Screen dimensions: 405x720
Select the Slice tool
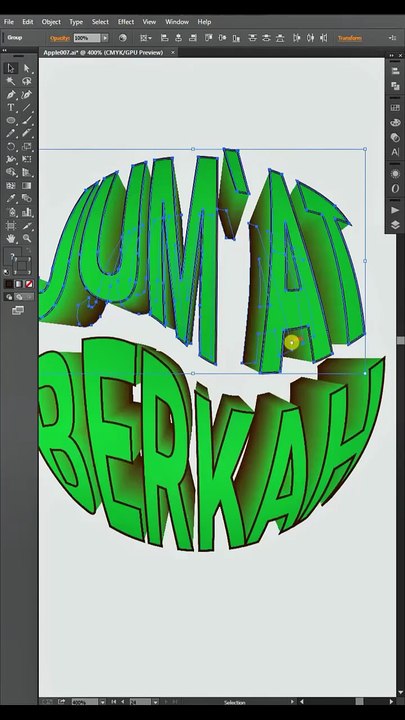[27, 225]
